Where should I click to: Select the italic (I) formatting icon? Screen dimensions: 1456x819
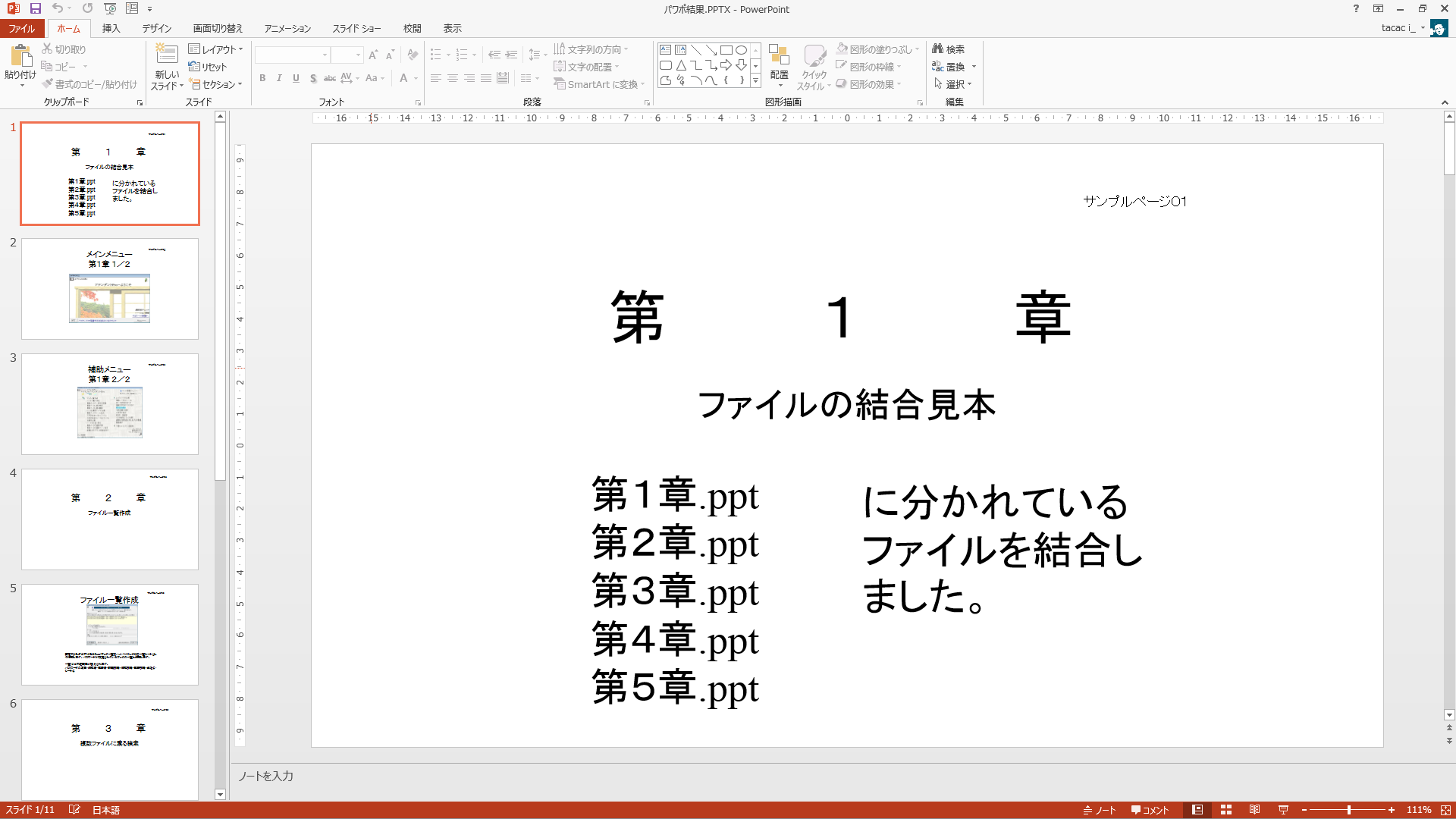tap(279, 78)
